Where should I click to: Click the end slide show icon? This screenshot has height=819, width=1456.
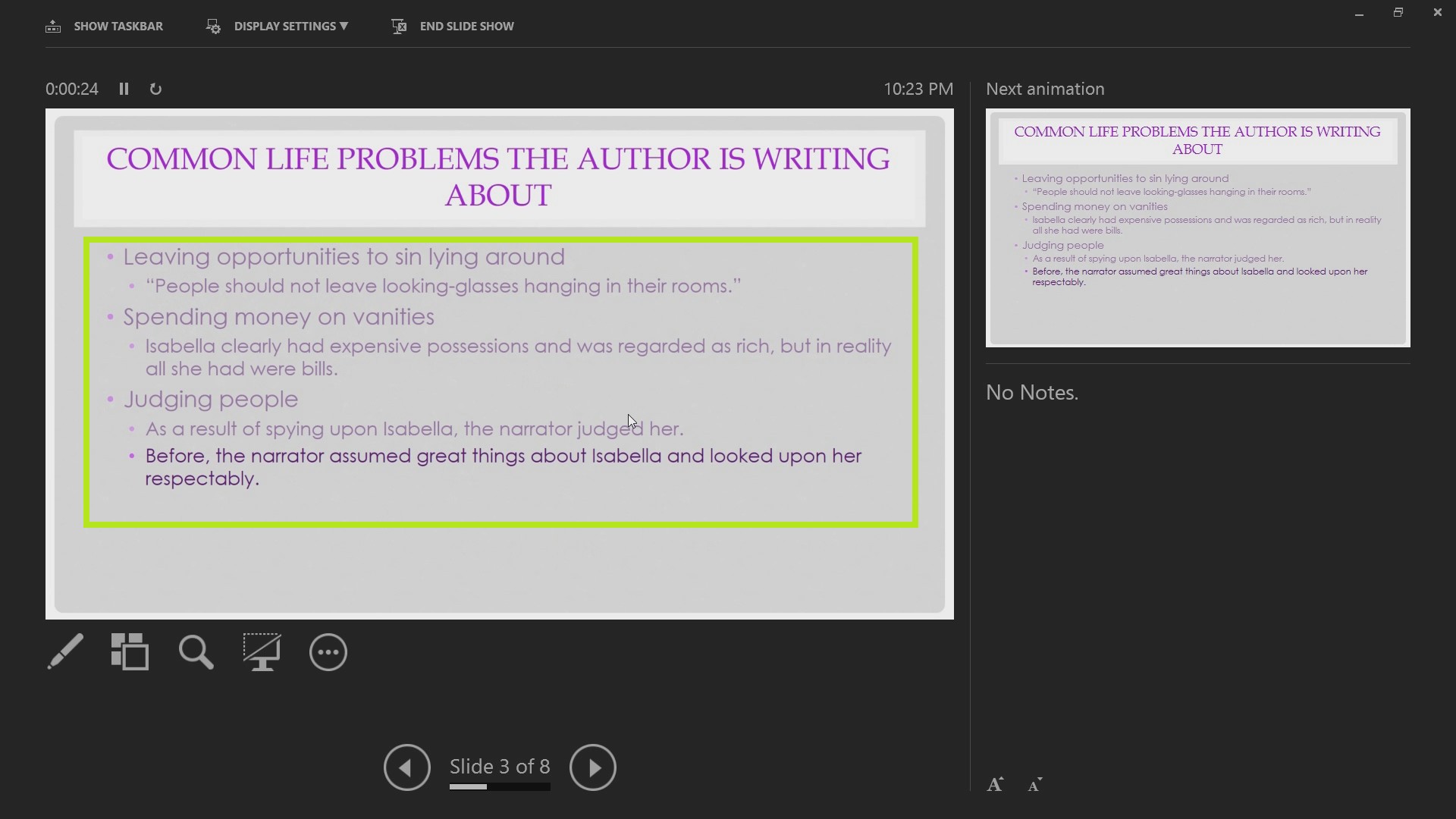[x=399, y=27]
